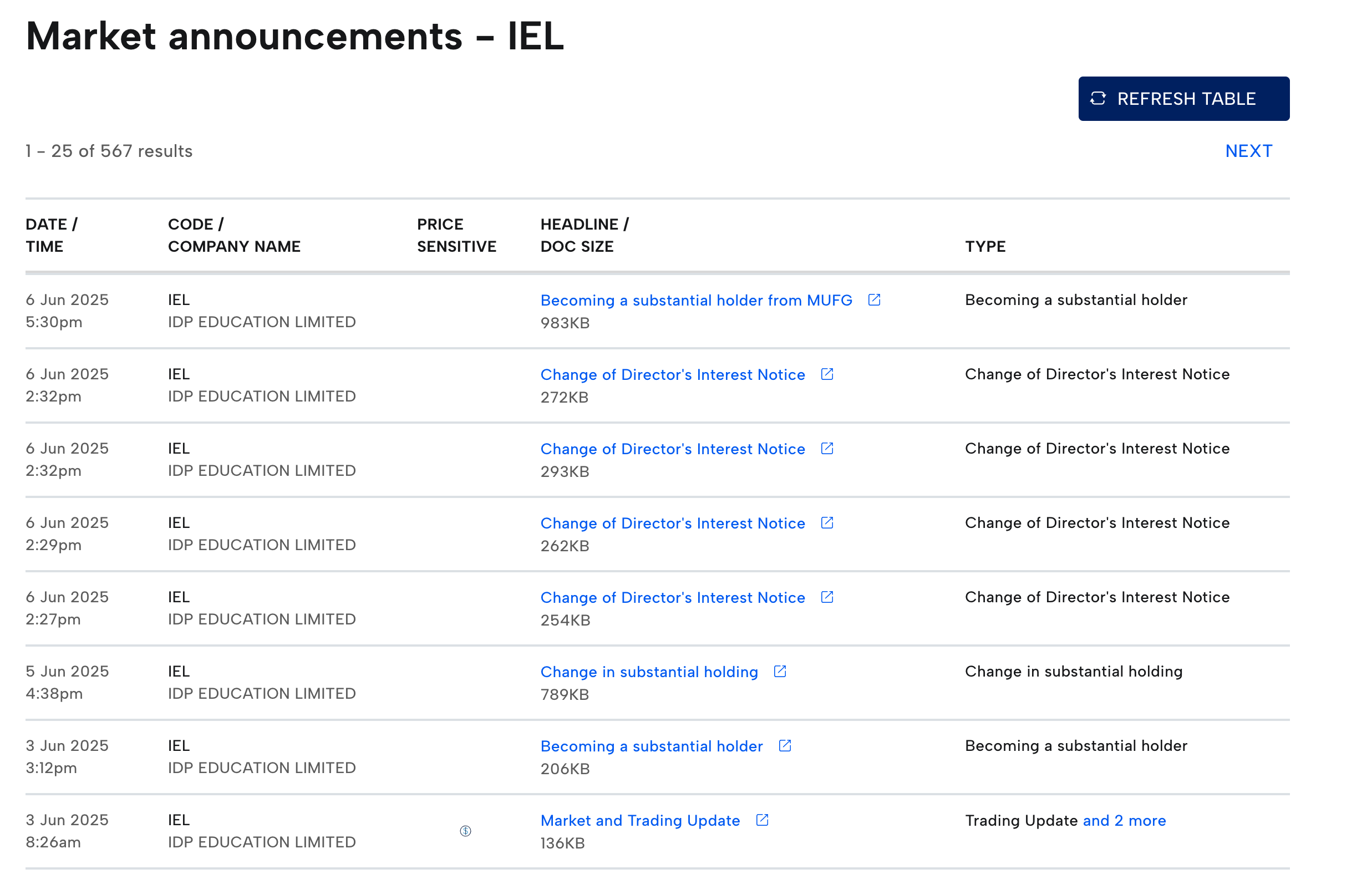Open 'Becoming a substantial holder from MUFG' headline
1372x874 pixels.
pyautogui.click(x=695, y=300)
